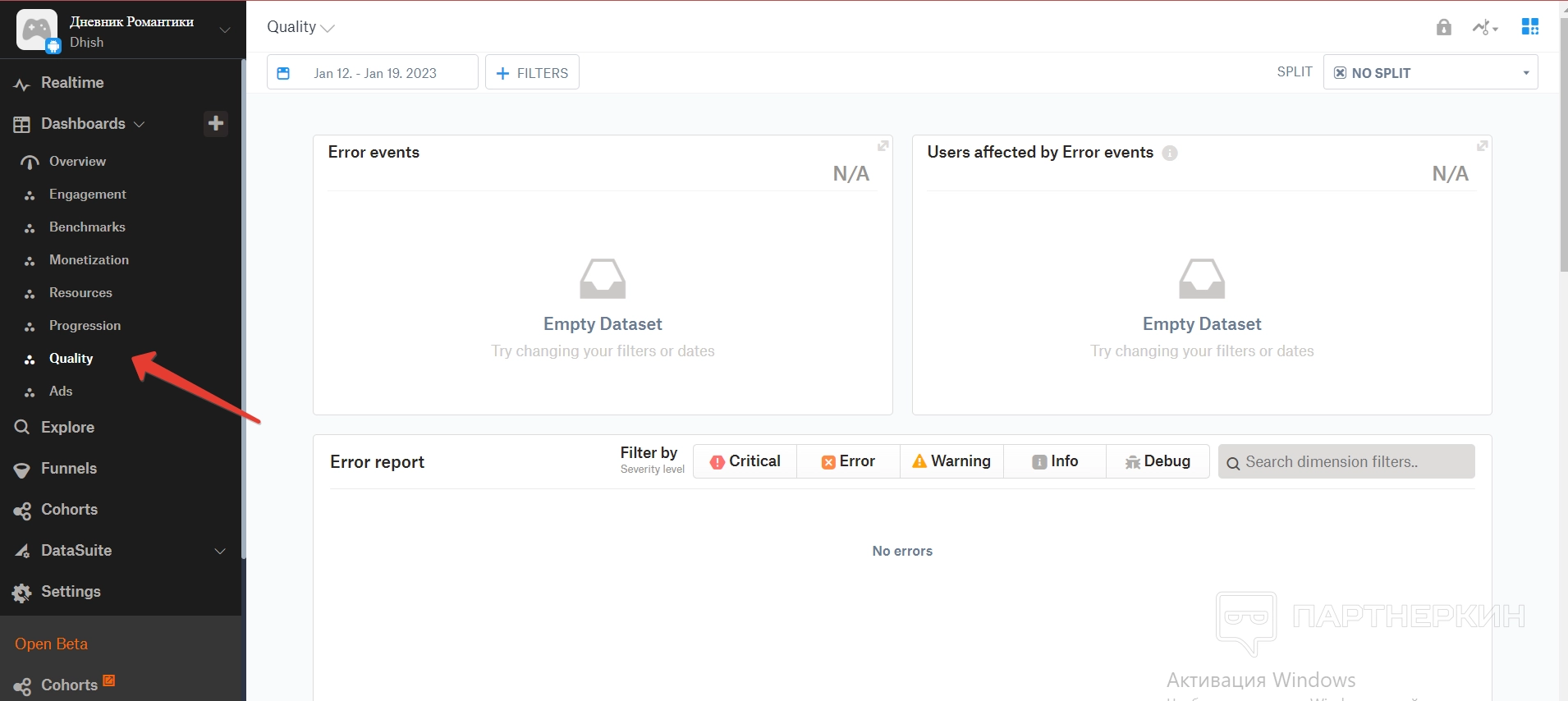The width and height of the screenshot is (1568, 701).
Task: Go to the Engagement dashboard
Action: pyautogui.click(x=87, y=195)
